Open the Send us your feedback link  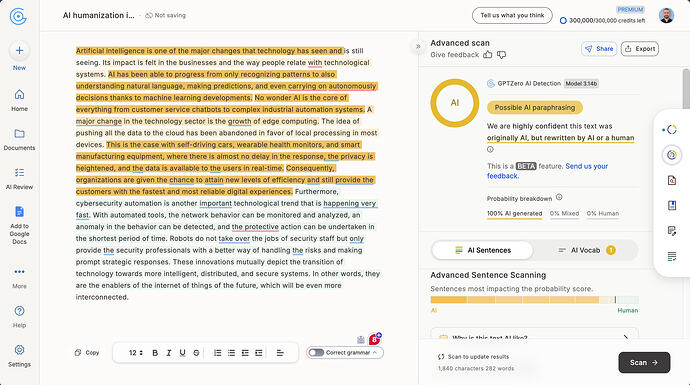(x=547, y=171)
